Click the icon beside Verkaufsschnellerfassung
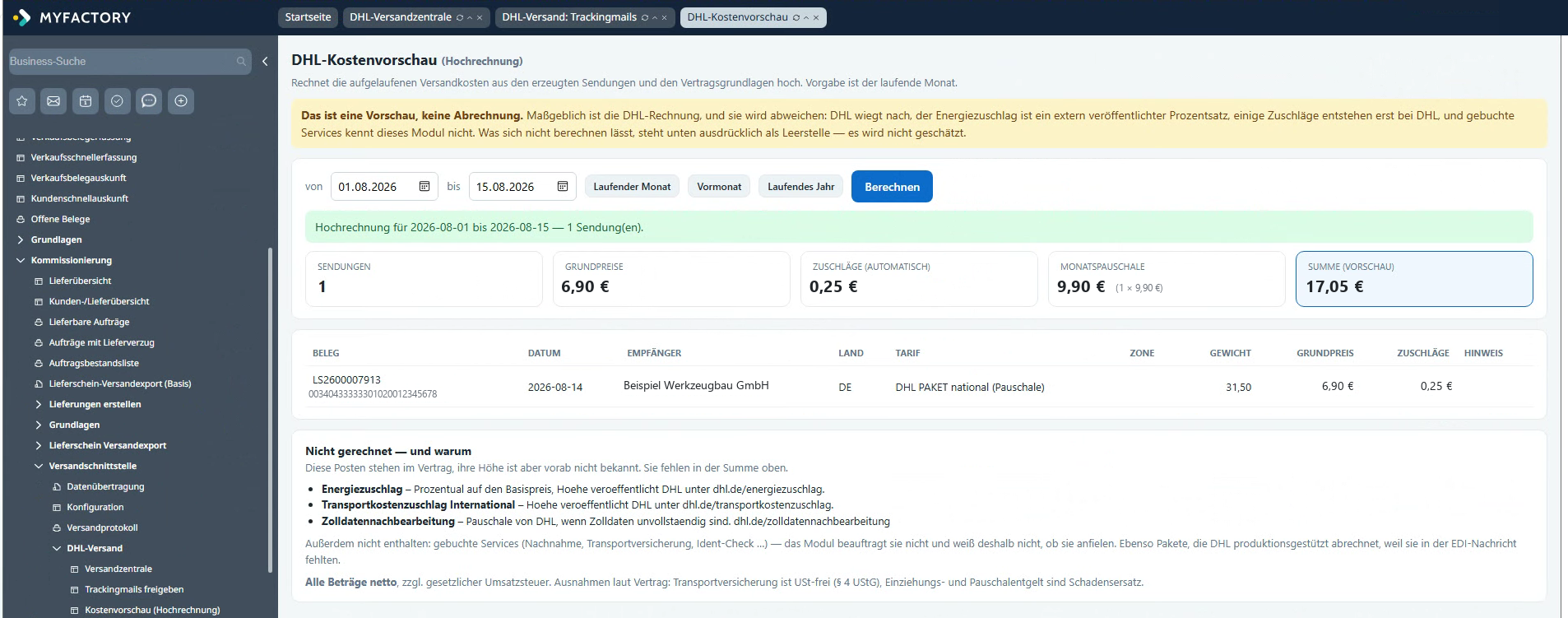Viewport: 1568px width, 618px height. (x=21, y=157)
